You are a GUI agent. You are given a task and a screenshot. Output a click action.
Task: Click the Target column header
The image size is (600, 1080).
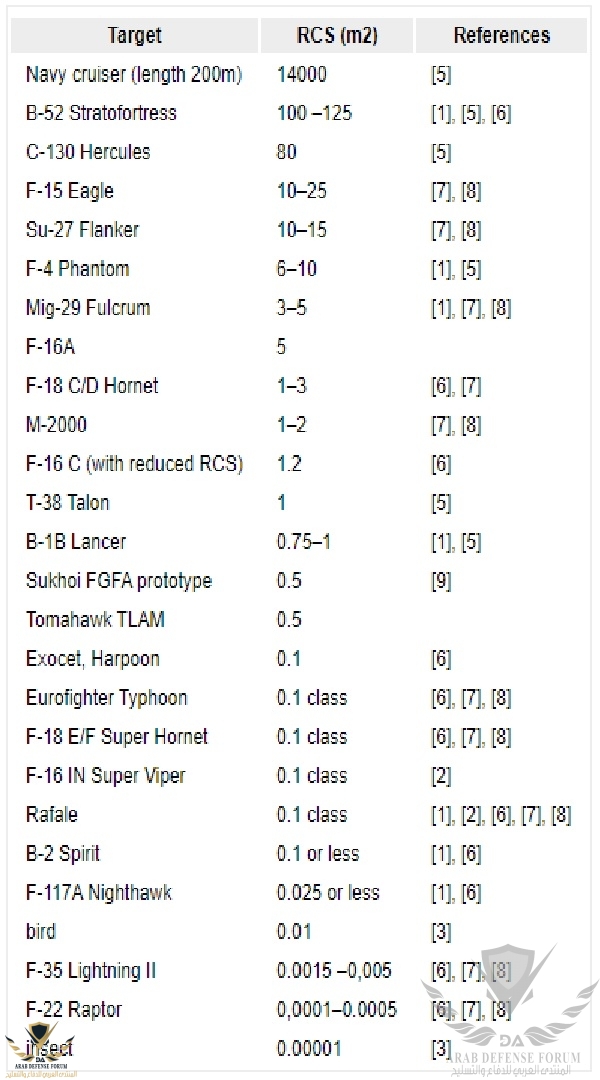[134, 35]
